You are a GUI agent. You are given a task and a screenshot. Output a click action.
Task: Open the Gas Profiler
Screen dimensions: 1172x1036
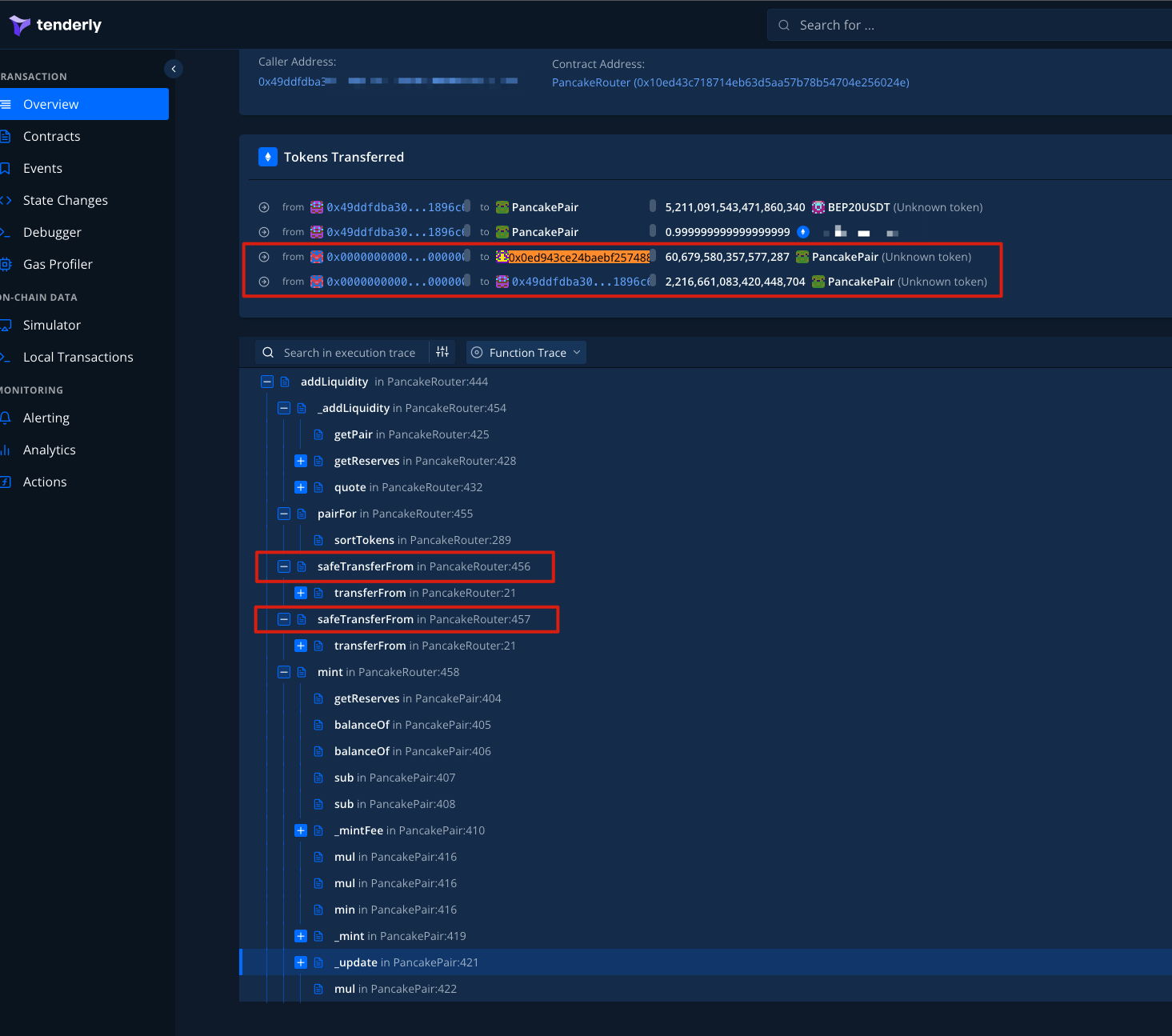pos(58,264)
